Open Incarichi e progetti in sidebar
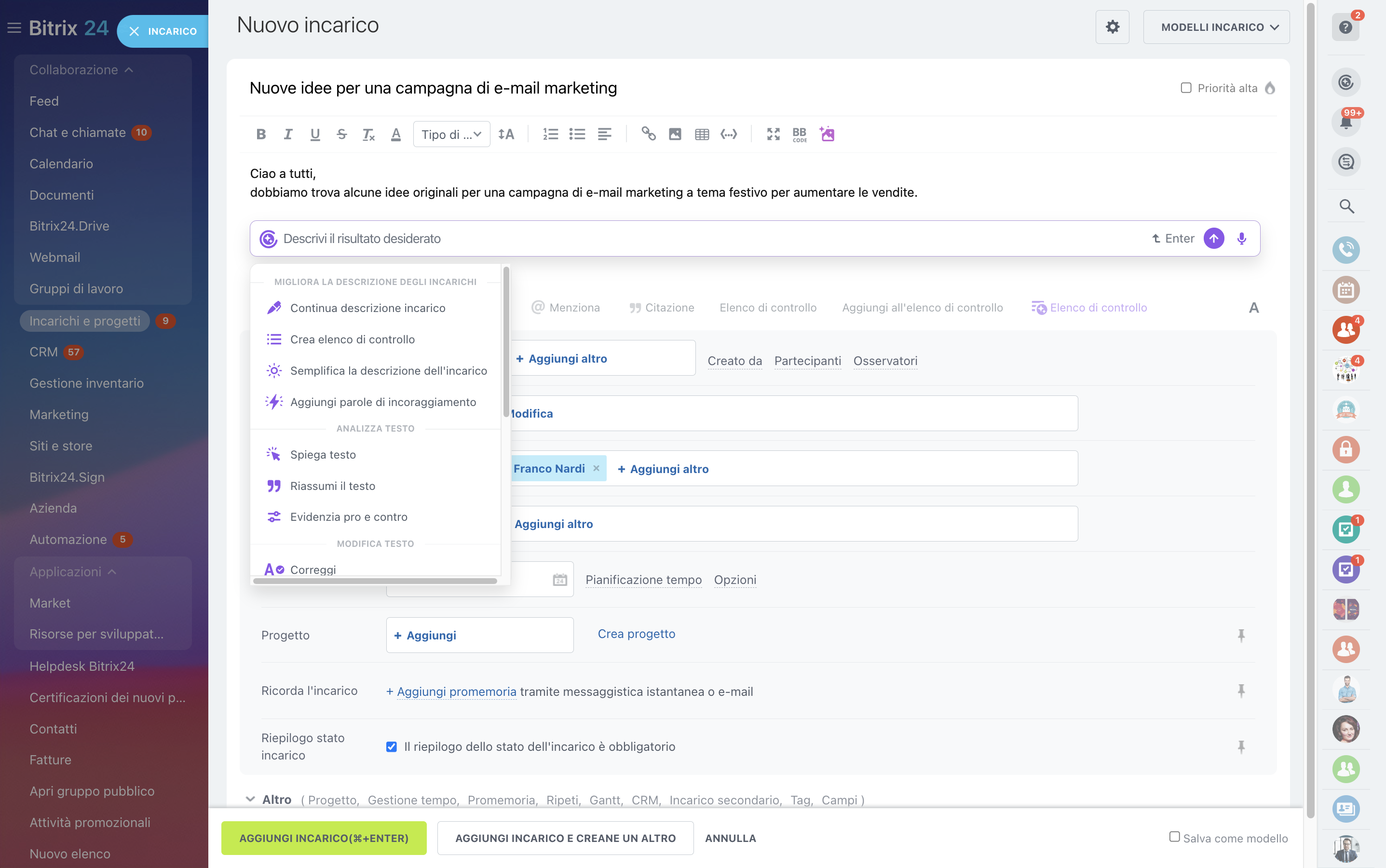The image size is (1386, 868). tap(84, 320)
